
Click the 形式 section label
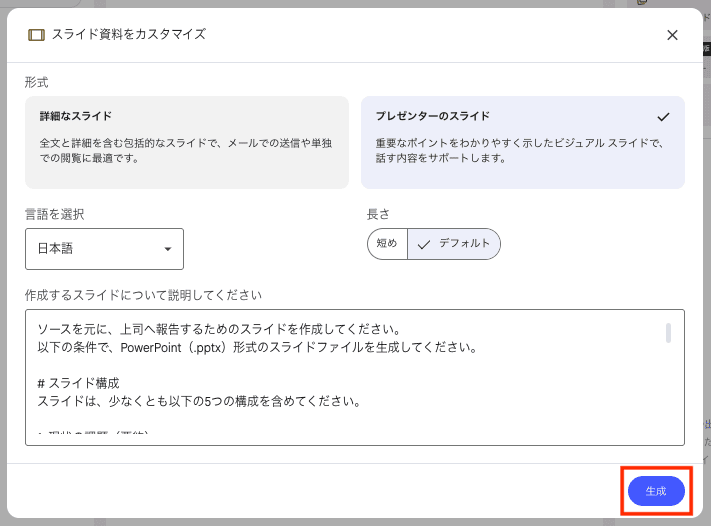pos(36,83)
